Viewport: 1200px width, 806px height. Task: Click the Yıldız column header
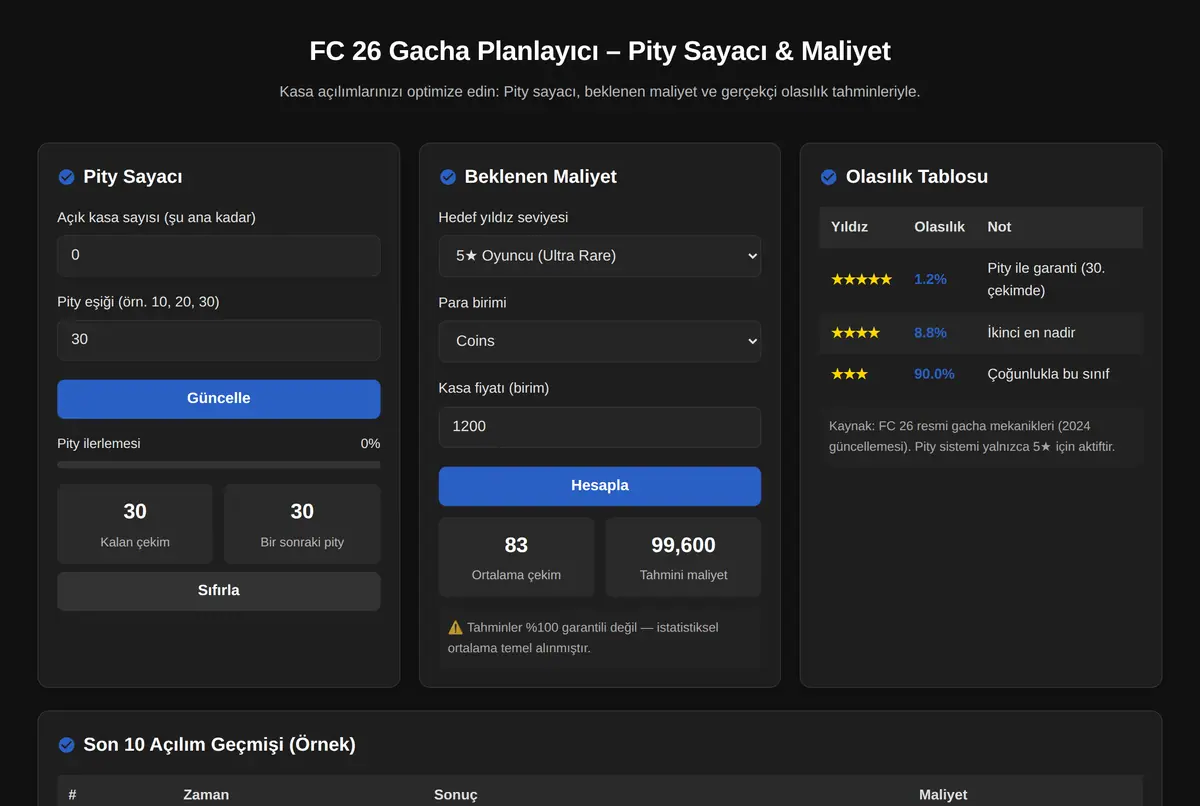[x=849, y=227]
